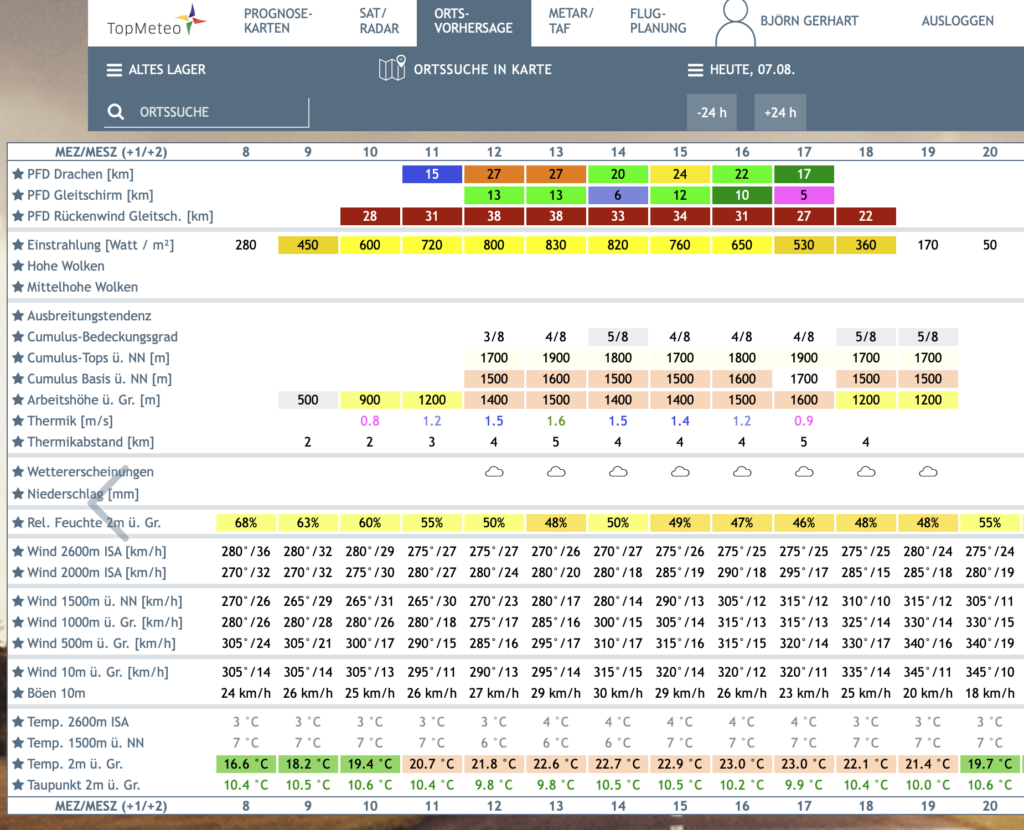This screenshot has height=830, width=1024.
Task: Click into the Ortssuche search field
Action: 206,112
